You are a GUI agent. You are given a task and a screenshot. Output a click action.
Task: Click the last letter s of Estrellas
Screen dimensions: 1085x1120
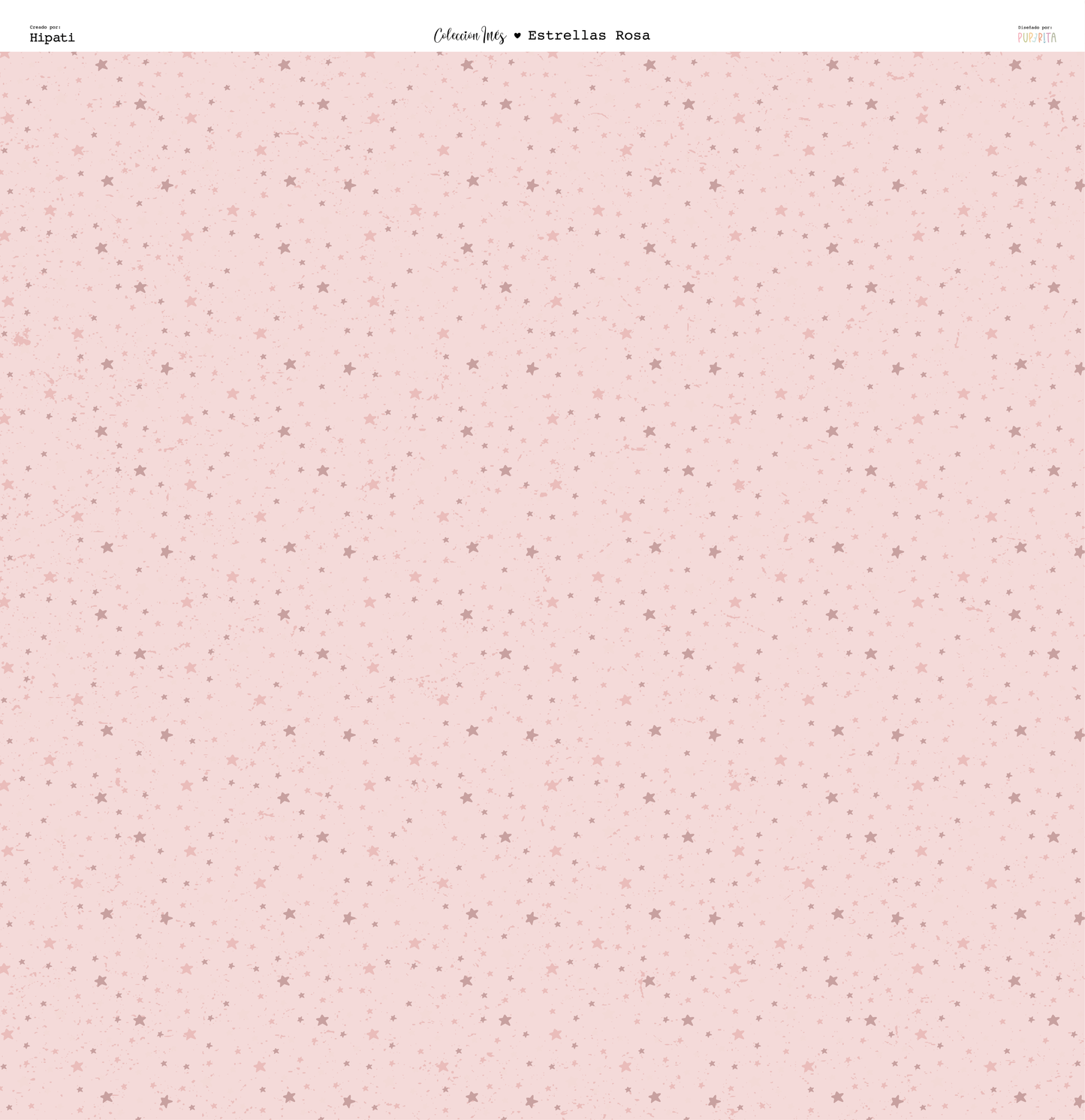(602, 36)
